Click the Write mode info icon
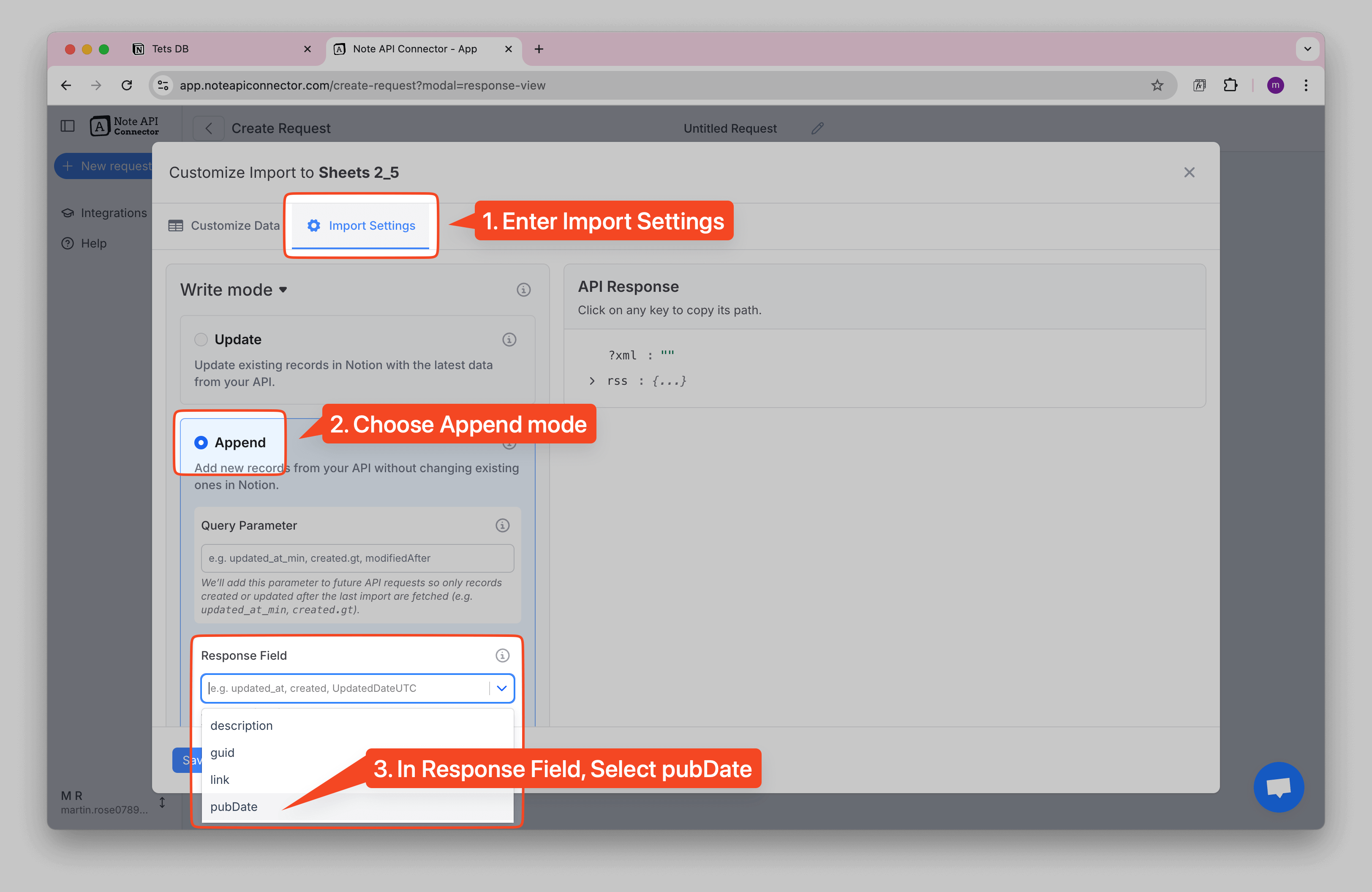The height and width of the screenshot is (892, 1372). pos(523,290)
